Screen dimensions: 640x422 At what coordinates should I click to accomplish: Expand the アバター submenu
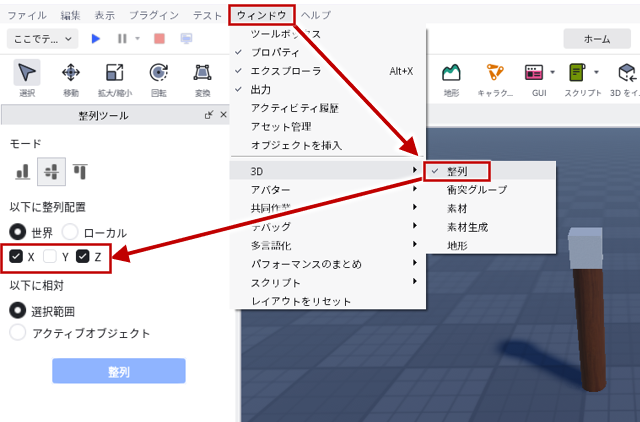328,190
